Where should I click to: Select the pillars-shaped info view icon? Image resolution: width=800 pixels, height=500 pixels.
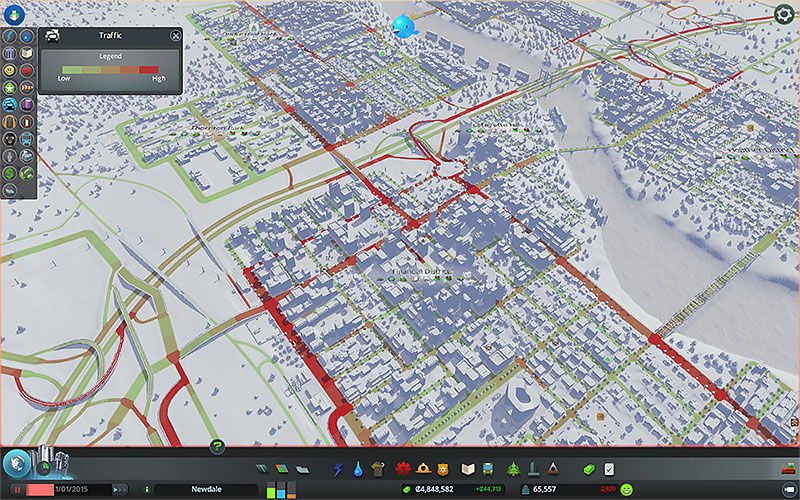pos(10,53)
